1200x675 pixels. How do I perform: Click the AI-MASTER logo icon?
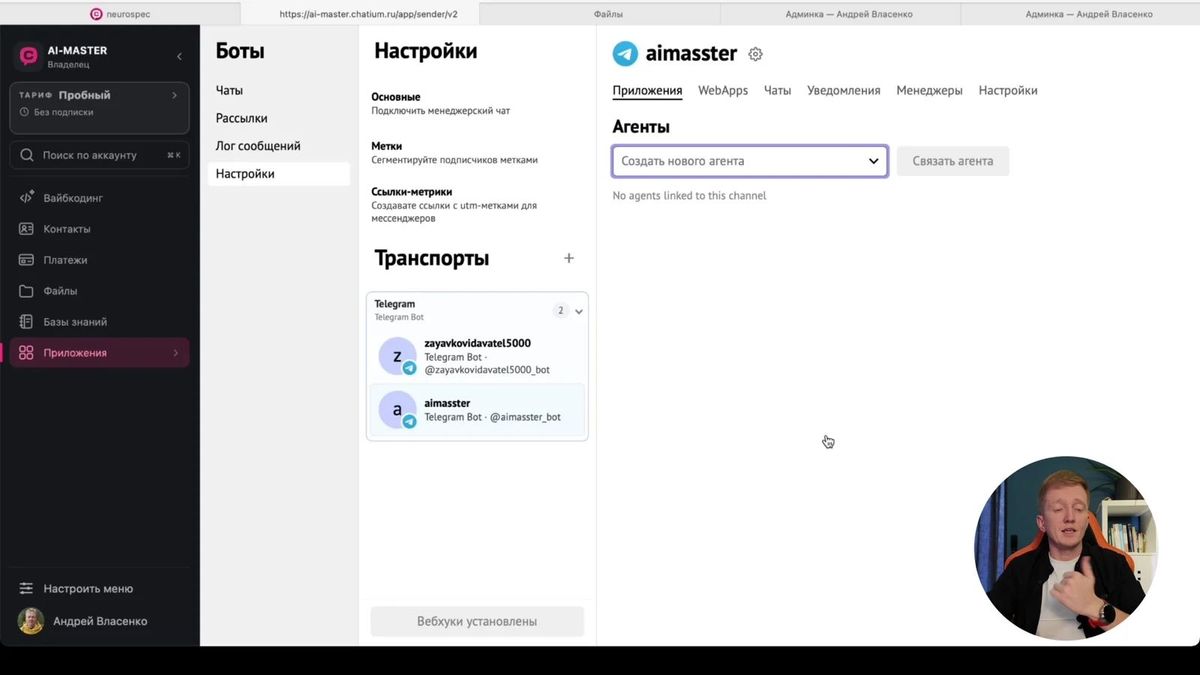tap(28, 56)
